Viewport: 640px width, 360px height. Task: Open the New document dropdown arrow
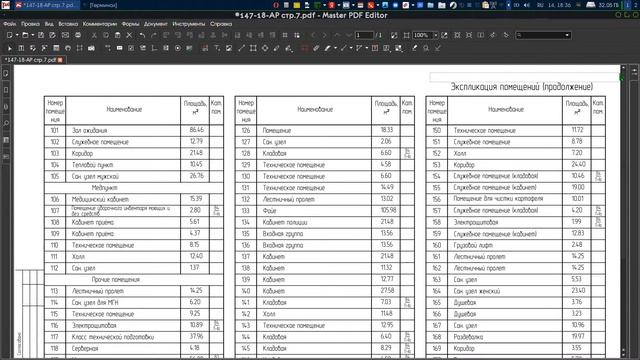tap(17, 36)
